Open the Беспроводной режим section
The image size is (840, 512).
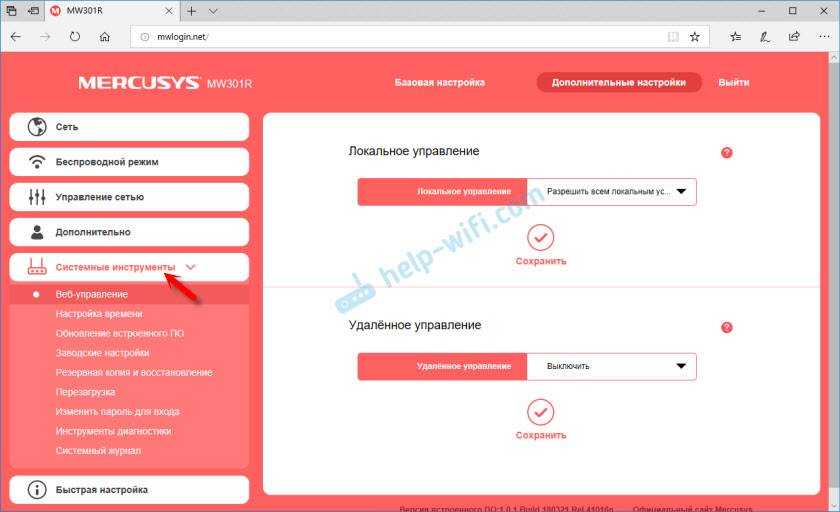coord(129,162)
